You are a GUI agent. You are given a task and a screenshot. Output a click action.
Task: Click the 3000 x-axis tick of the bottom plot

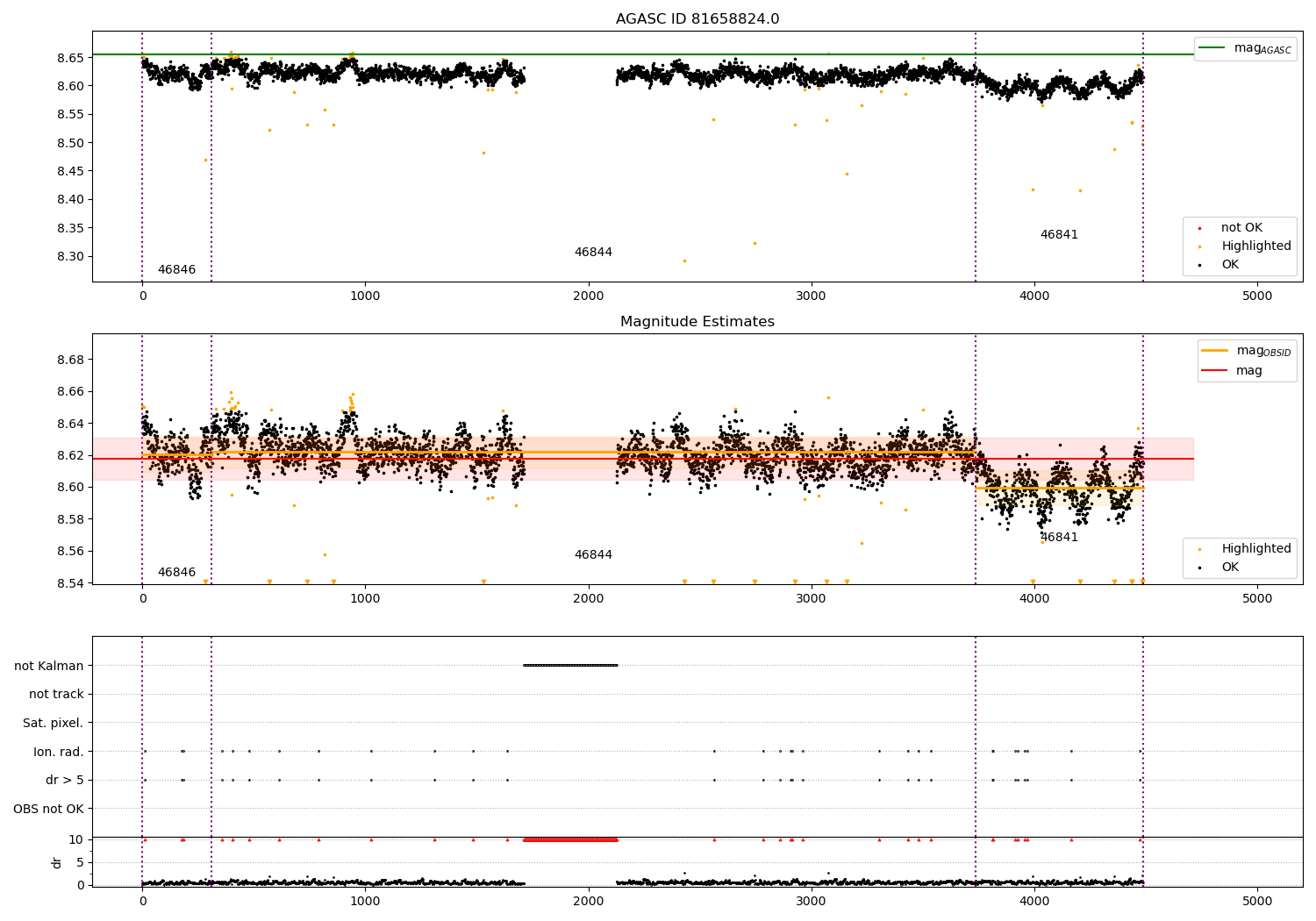[x=811, y=901]
